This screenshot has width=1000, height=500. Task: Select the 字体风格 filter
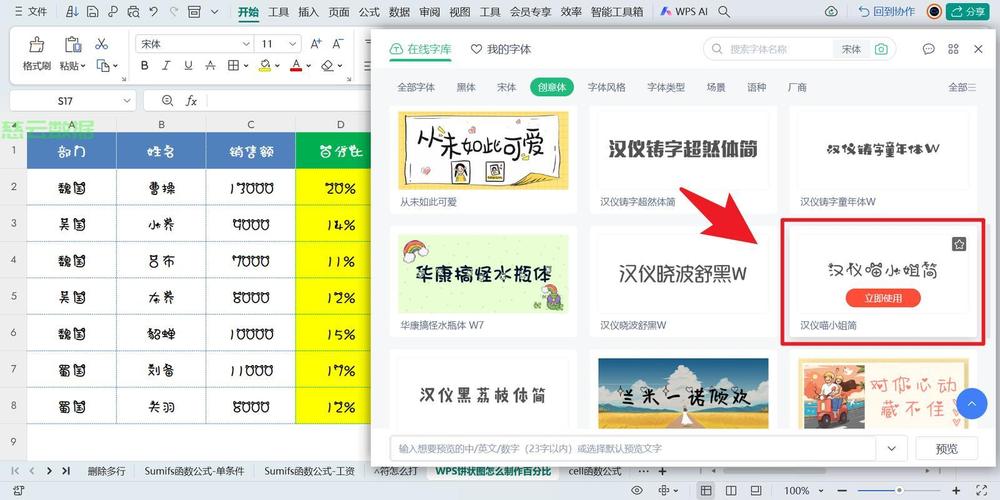[607, 87]
